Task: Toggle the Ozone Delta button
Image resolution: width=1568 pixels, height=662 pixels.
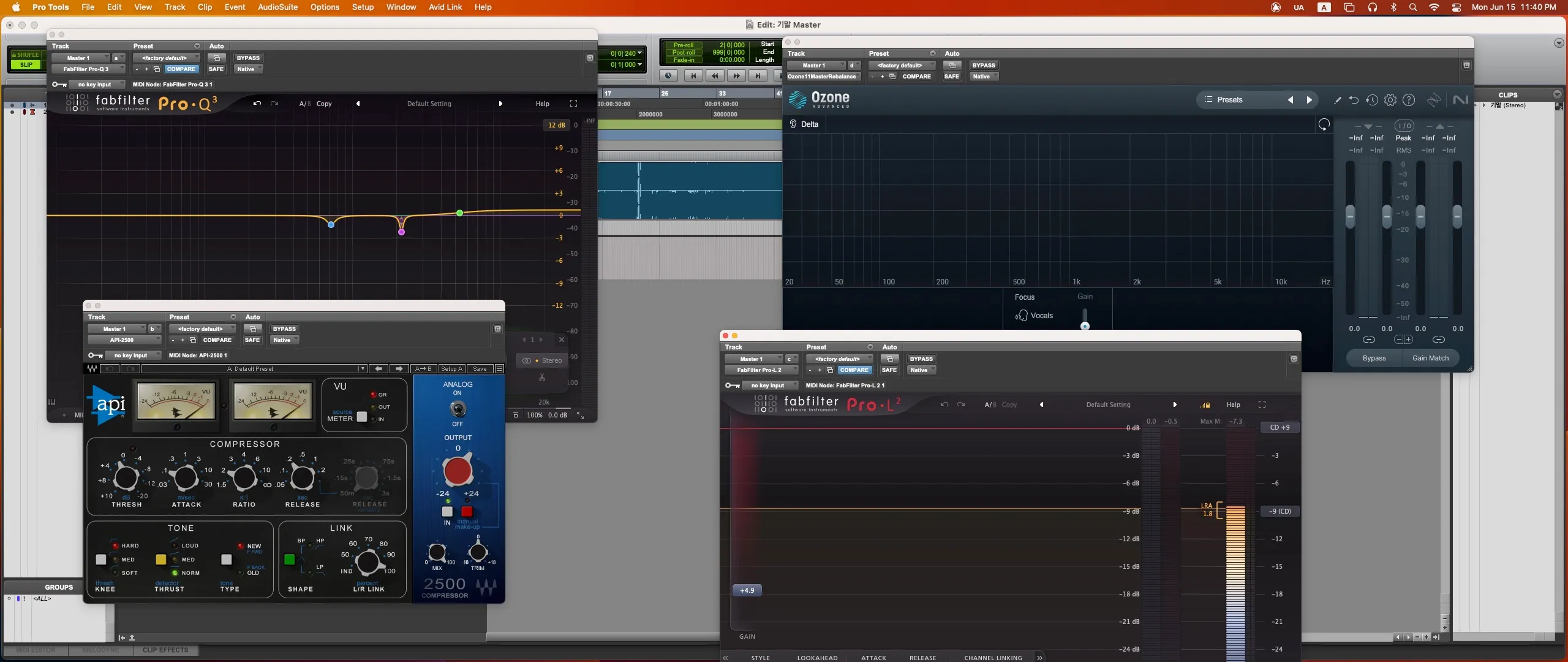Action: (x=804, y=124)
